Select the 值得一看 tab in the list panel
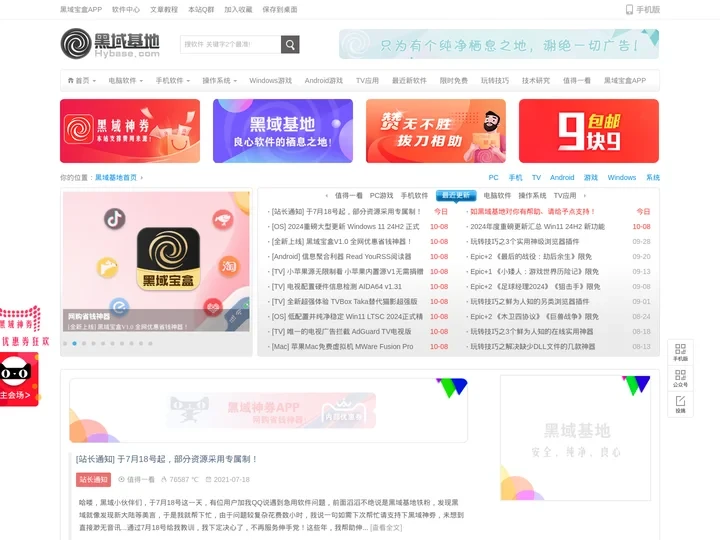This screenshot has width=720, height=540. pyautogui.click(x=349, y=196)
